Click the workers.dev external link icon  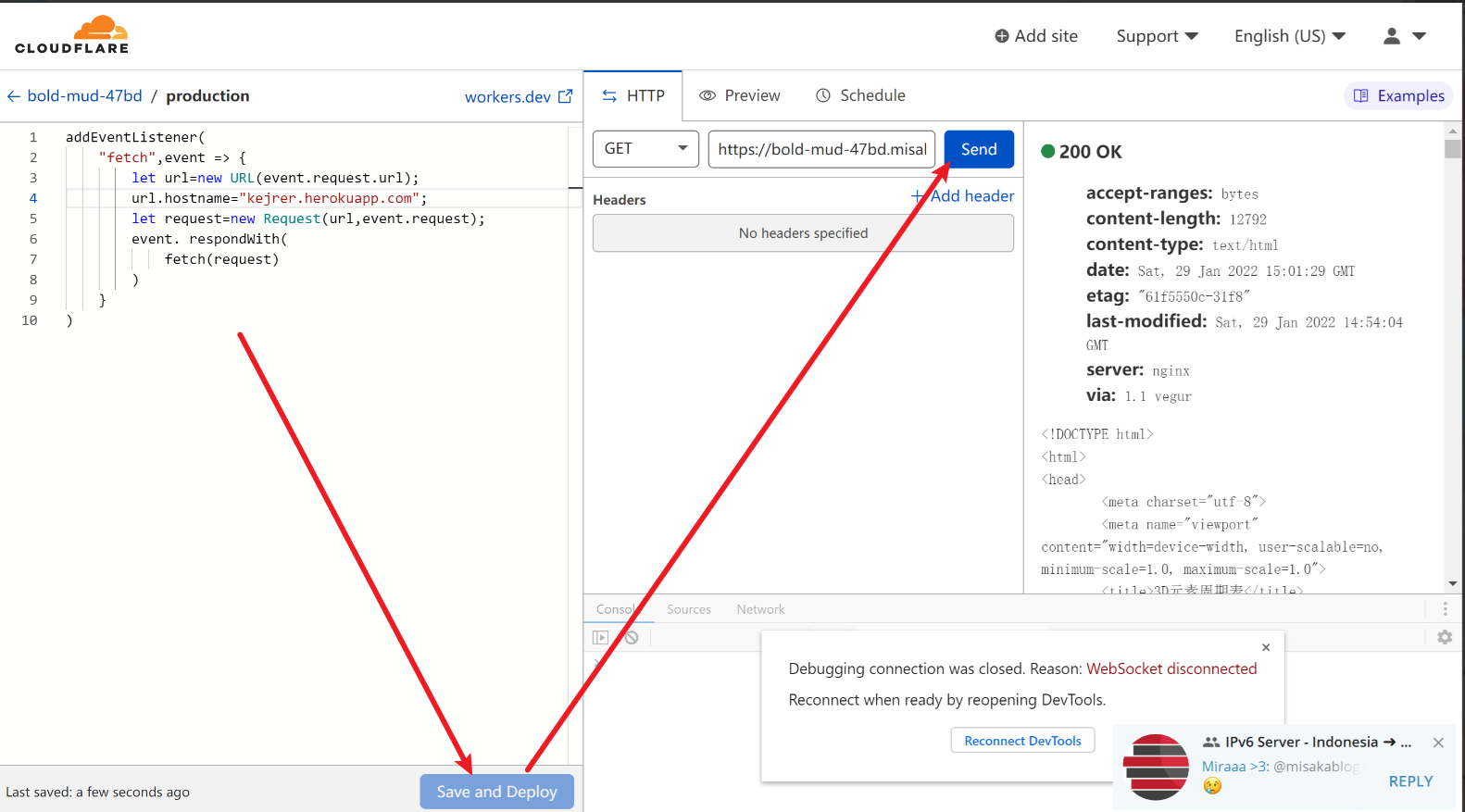click(566, 96)
